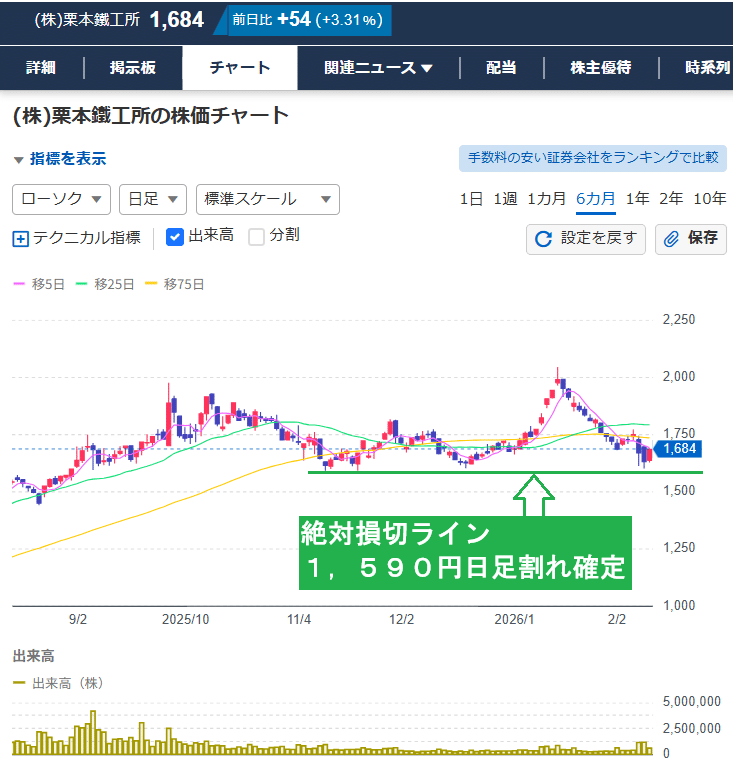This screenshot has width=733, height=763.
Task: Click the 移75日 moving average legend
Action: [x=175, y=284]
